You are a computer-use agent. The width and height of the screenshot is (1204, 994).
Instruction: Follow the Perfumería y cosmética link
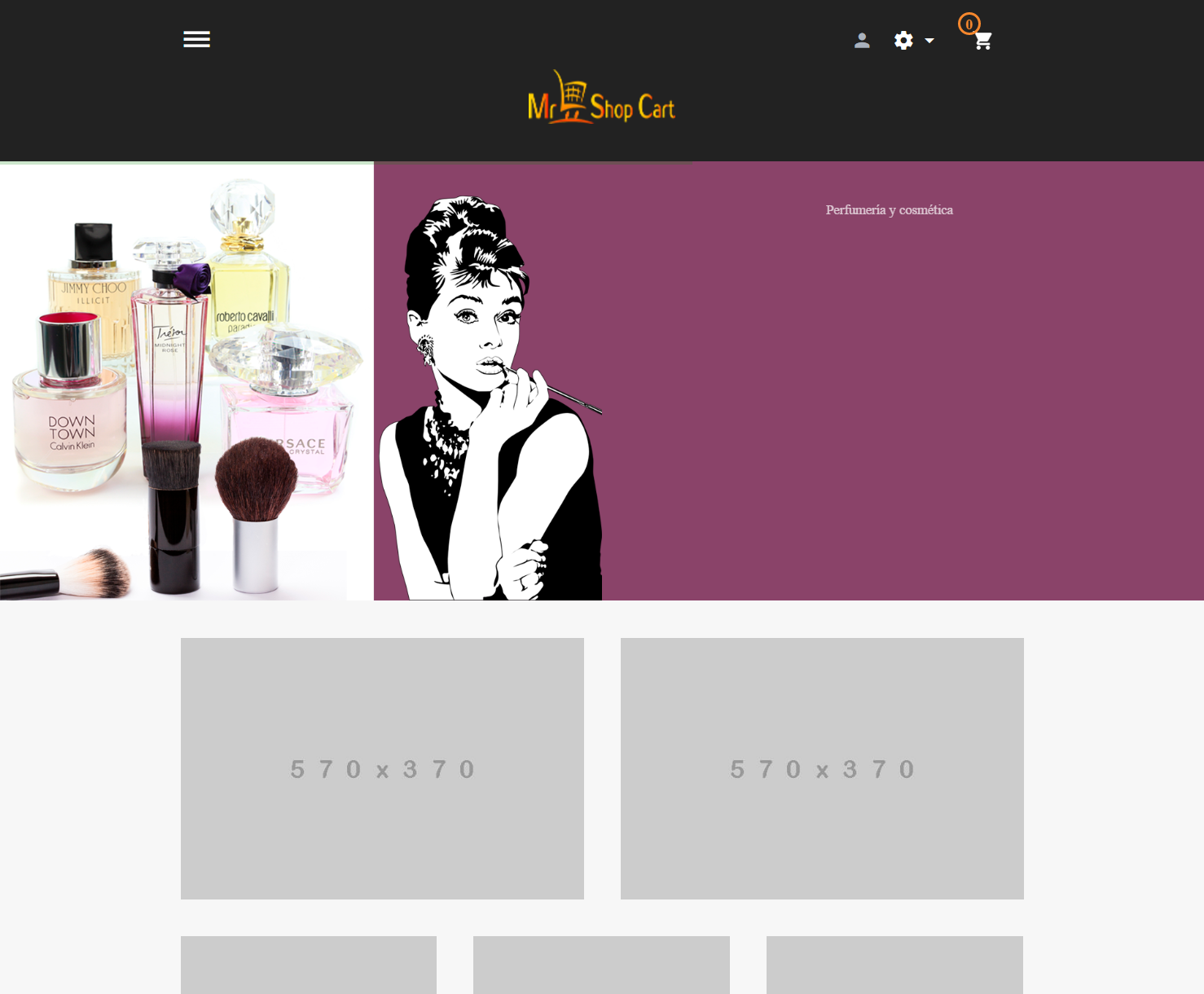[889, 210]
